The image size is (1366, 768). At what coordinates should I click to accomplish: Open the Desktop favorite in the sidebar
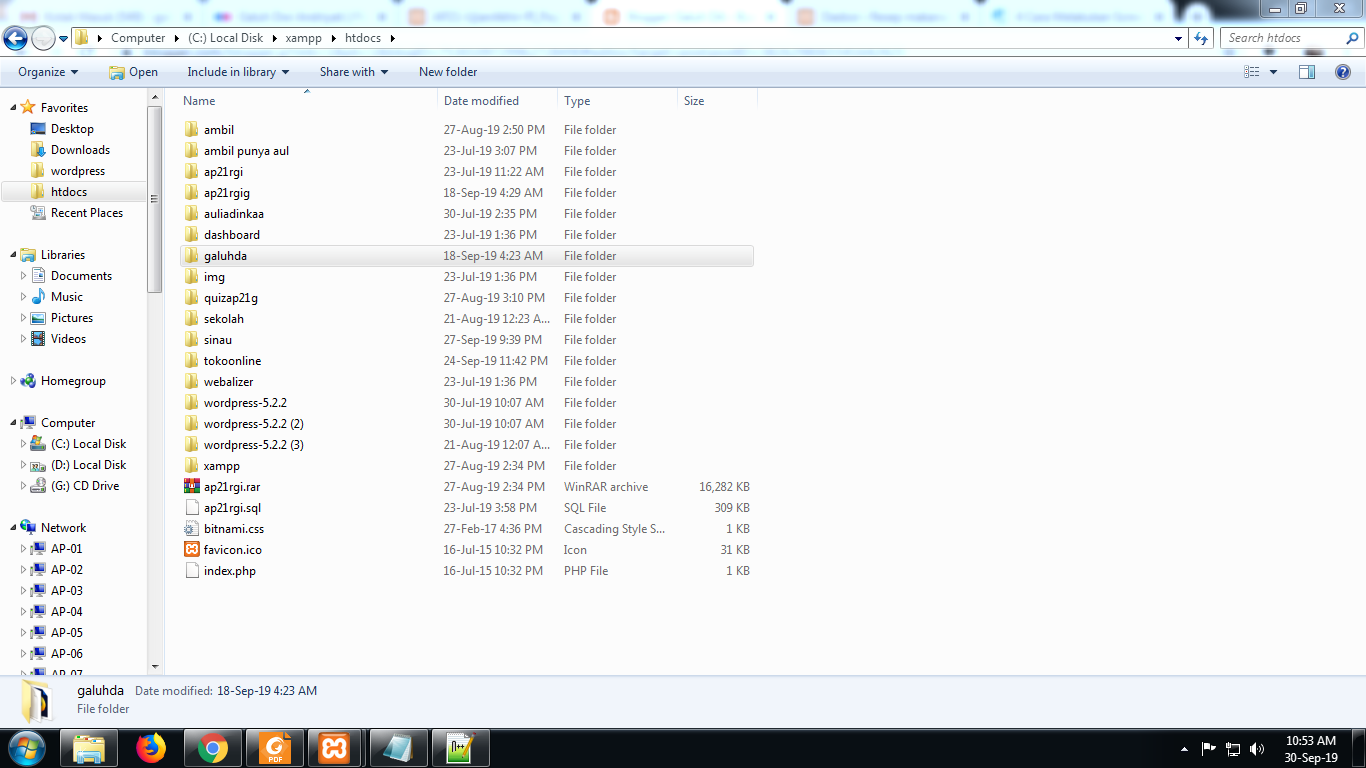click(x=72, y=129)
